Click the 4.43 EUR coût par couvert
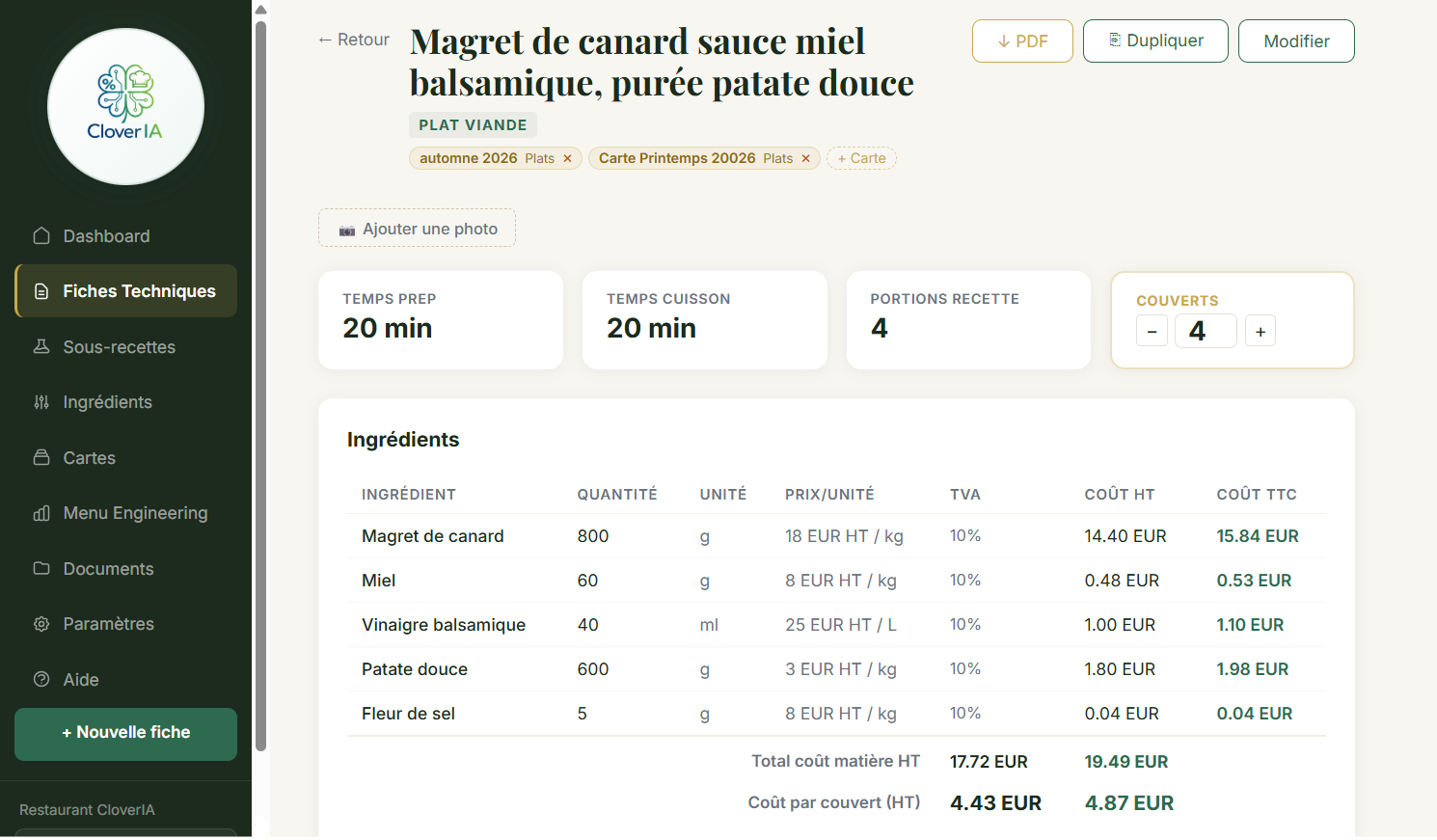The height and width of the screenshot is (840, 1437). [995, 803]
